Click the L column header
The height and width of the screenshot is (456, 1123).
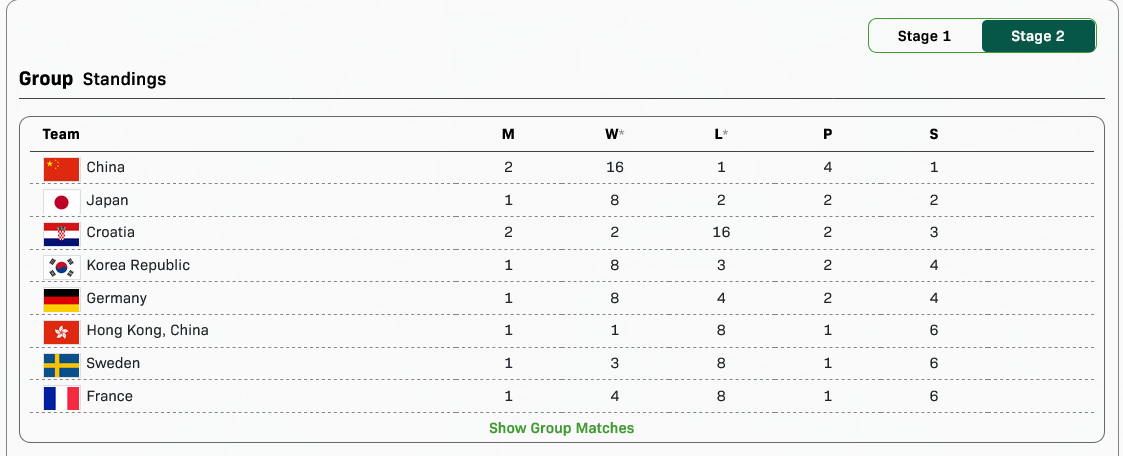point(720,134)
